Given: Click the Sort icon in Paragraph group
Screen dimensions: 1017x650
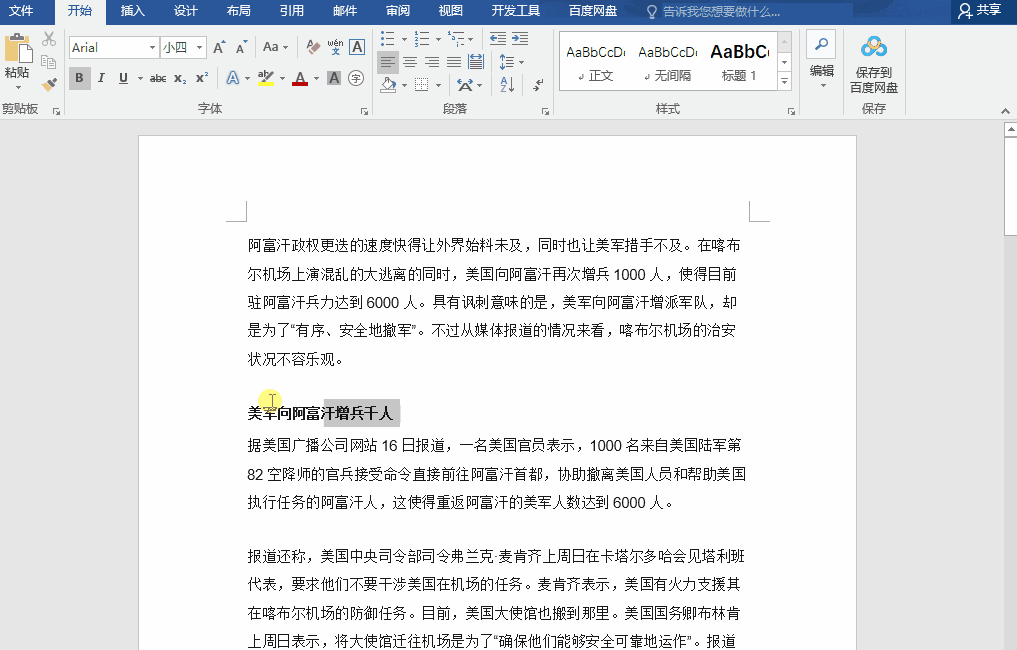Looking at the screenshot, I should 507,87.
